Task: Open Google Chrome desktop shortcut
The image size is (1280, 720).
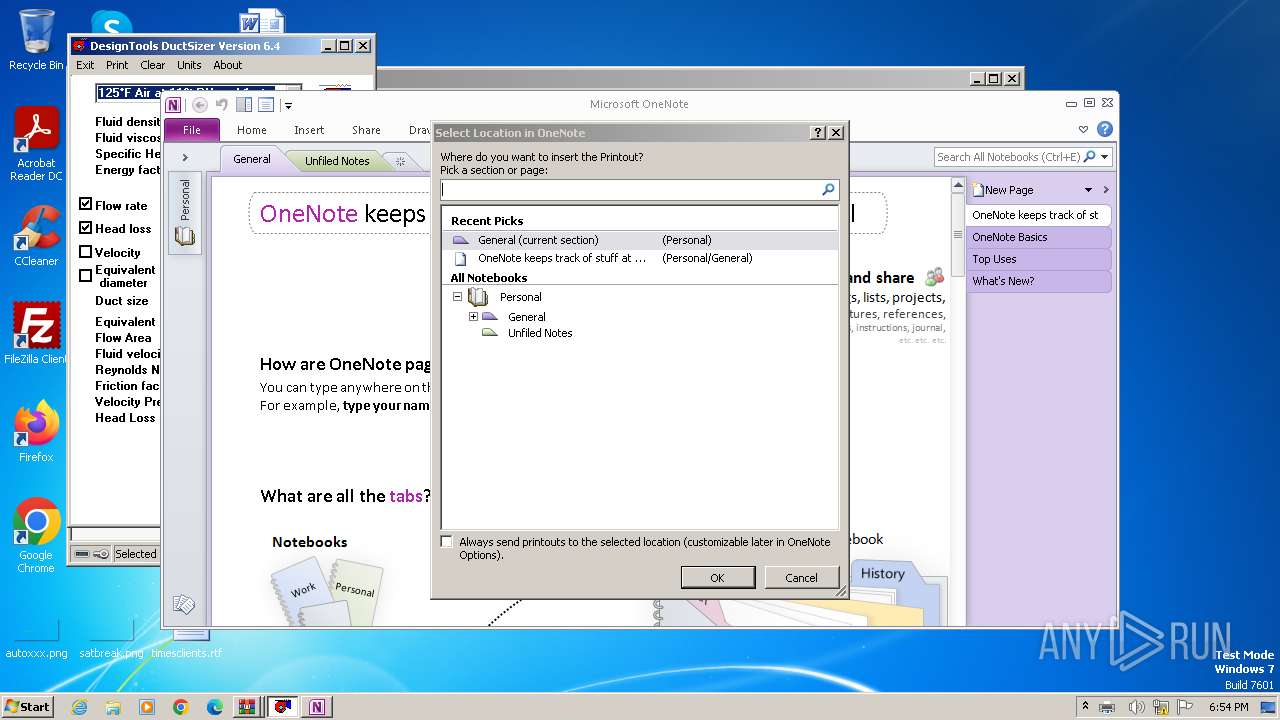Action: click(37, 535)
